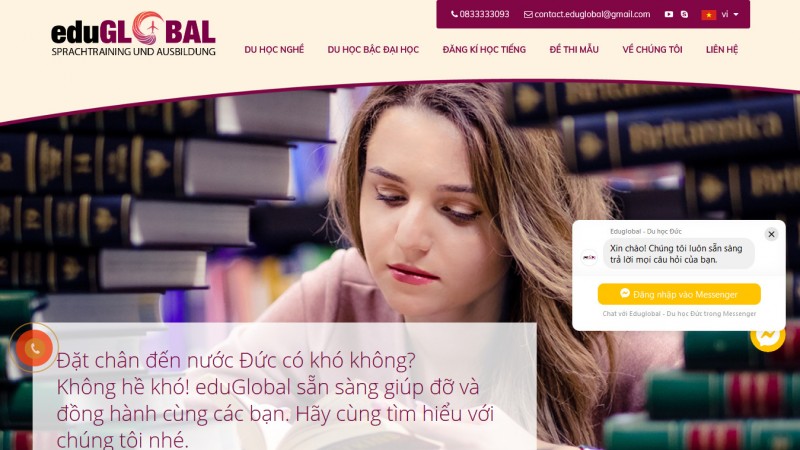The height and width of the screenshot is (450, 800).
Task: Open the YouTube channel icon
Action: (668, 14)
